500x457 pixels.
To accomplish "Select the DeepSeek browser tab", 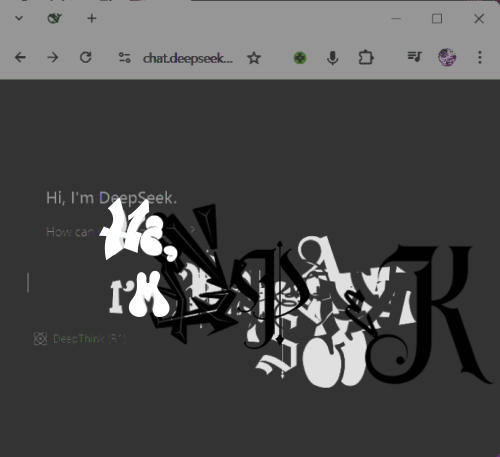I will (x=54, y=18).
